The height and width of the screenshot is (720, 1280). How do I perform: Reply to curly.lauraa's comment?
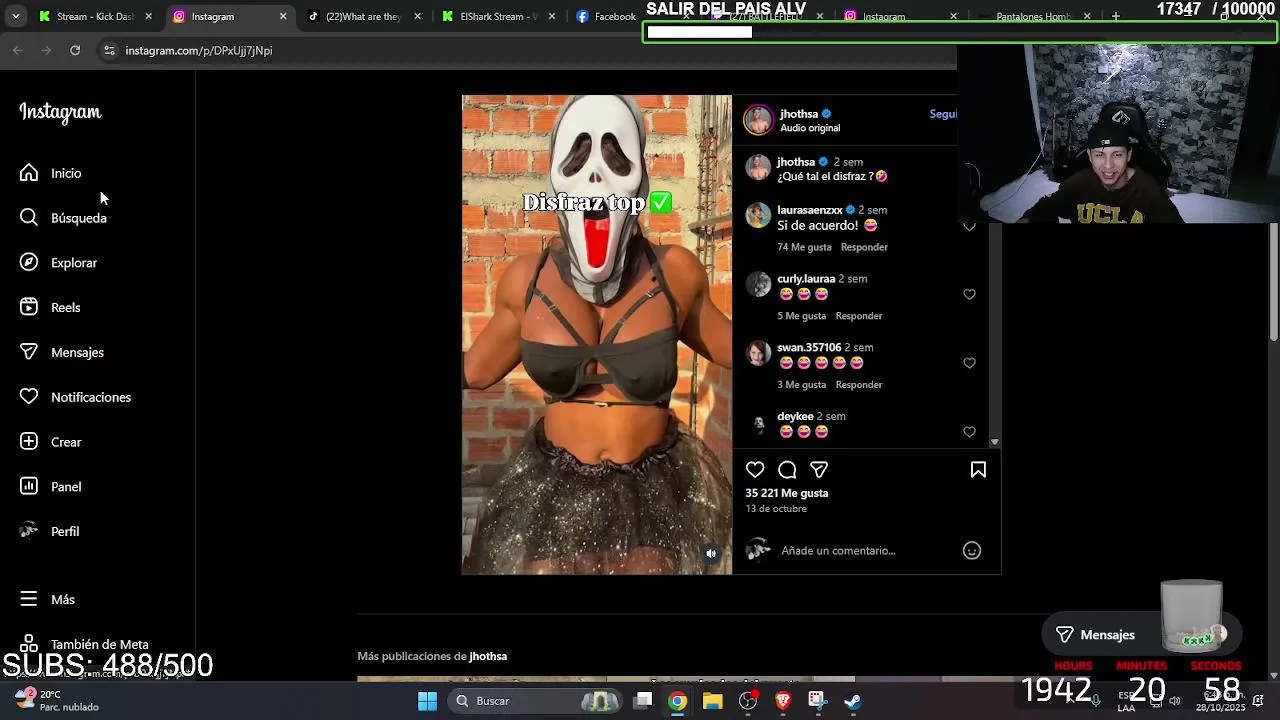tap(859, 316)
